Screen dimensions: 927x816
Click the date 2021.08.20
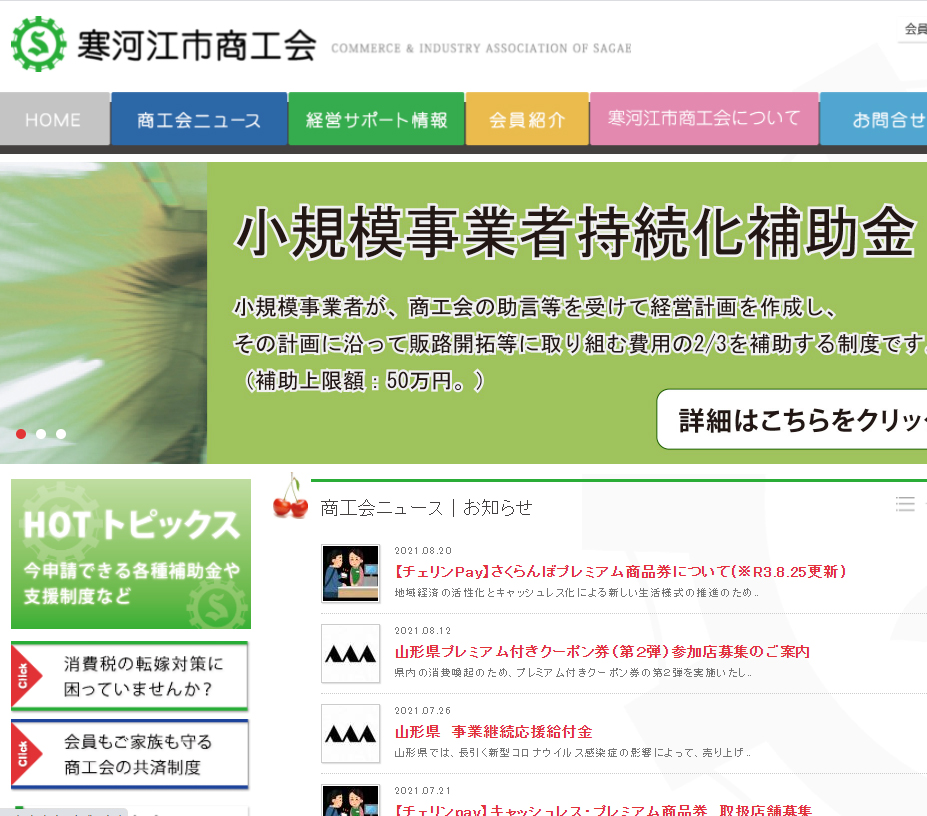click(423, 551)
